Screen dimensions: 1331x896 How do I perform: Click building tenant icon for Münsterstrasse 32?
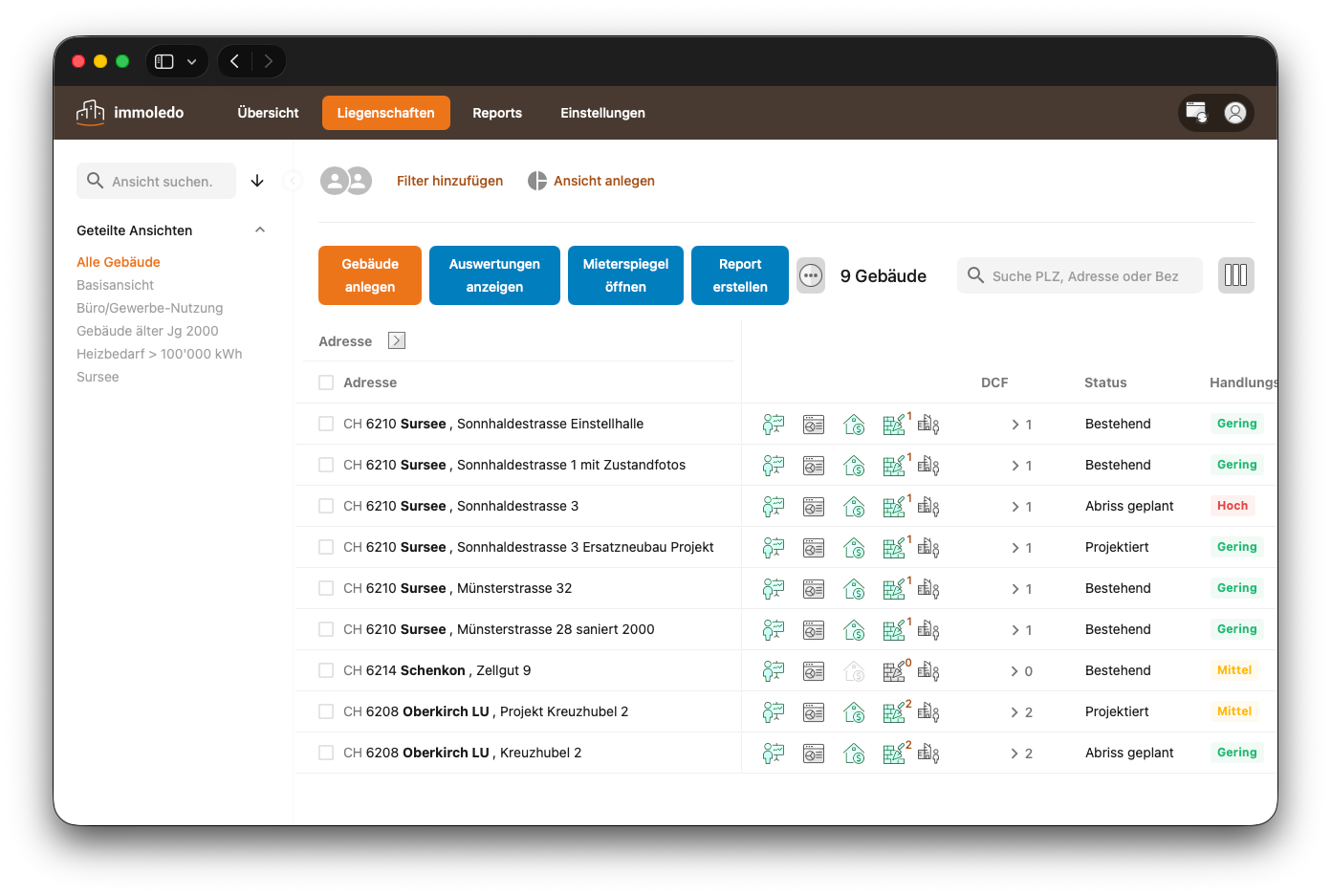click(x=928, y=588)
